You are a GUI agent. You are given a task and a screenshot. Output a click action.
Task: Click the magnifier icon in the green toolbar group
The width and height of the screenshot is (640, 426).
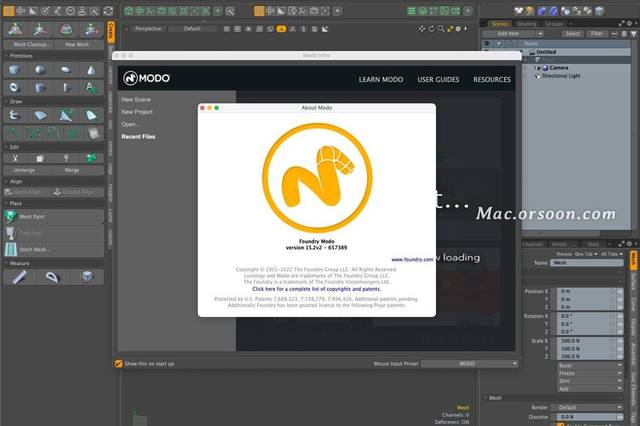pyautogui.click(x=230, y=11)
